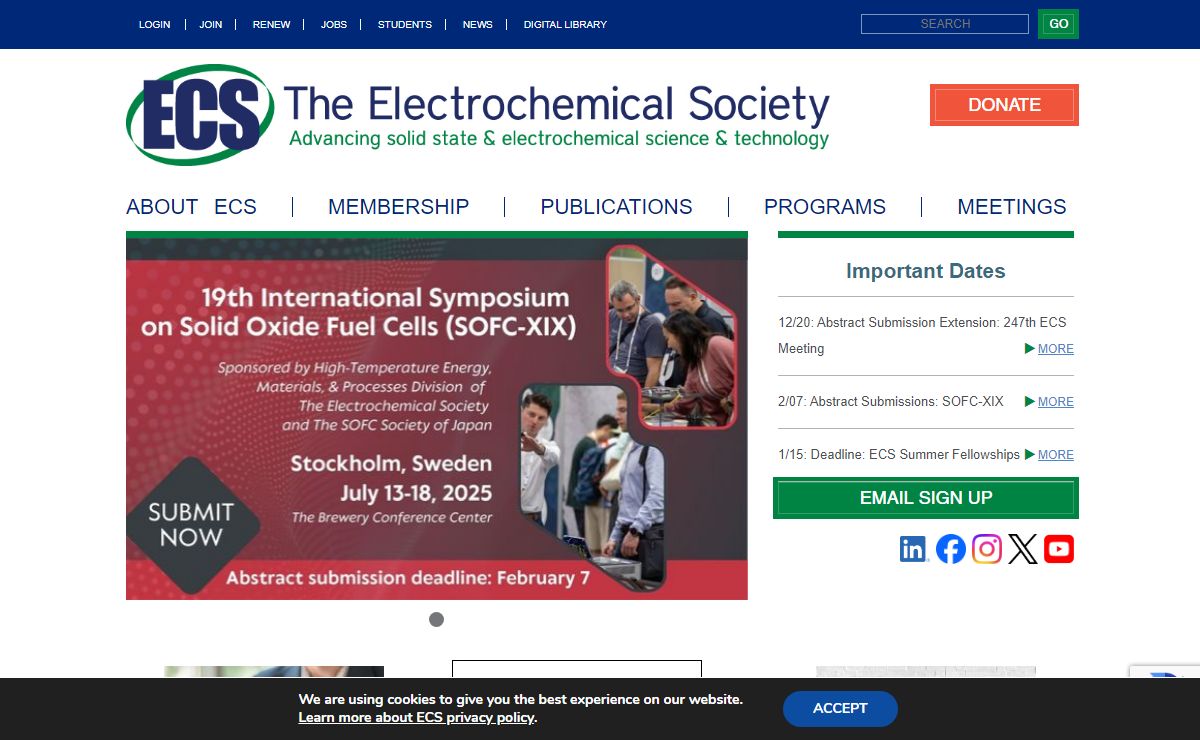Click The Electrochemical Society title text
Screen dimensions: 1200x740
556,104
